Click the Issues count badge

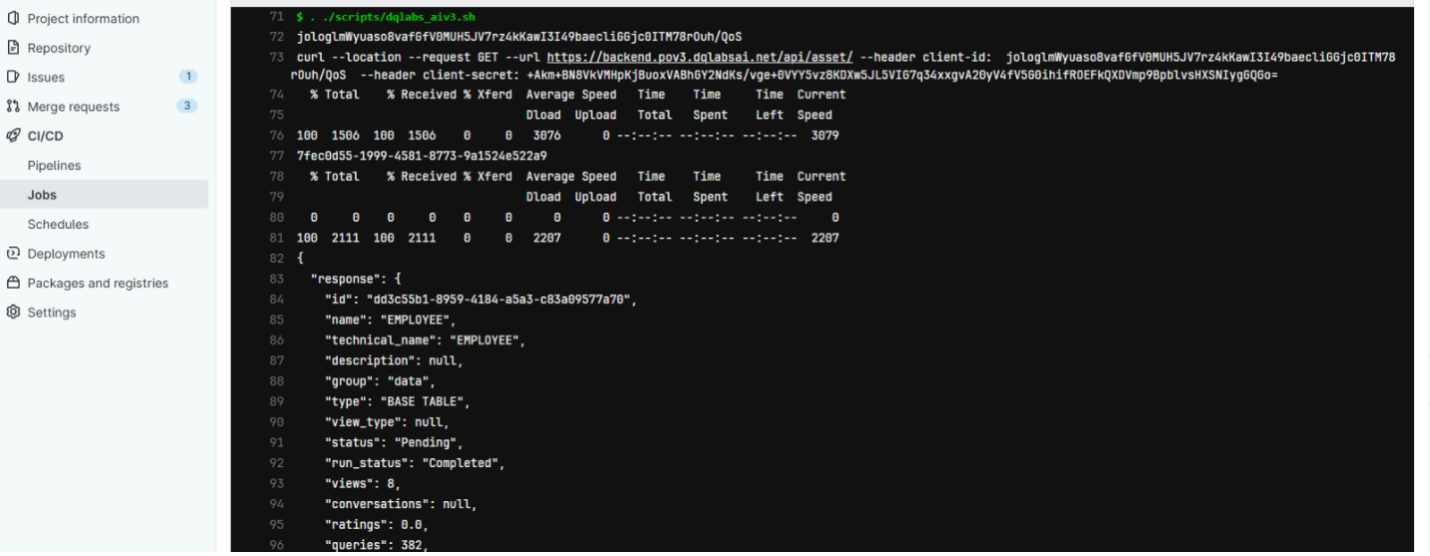point(188,77)
